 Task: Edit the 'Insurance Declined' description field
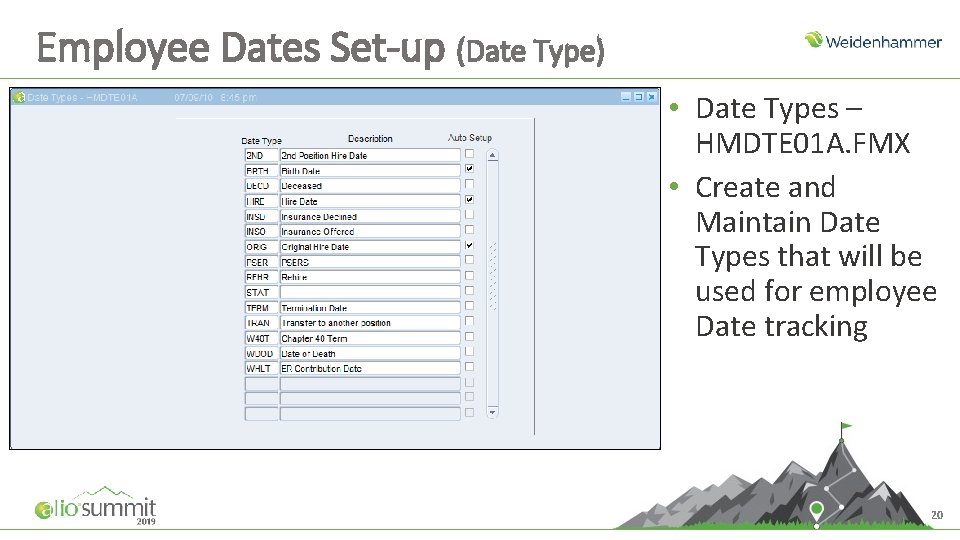(370, 216)
